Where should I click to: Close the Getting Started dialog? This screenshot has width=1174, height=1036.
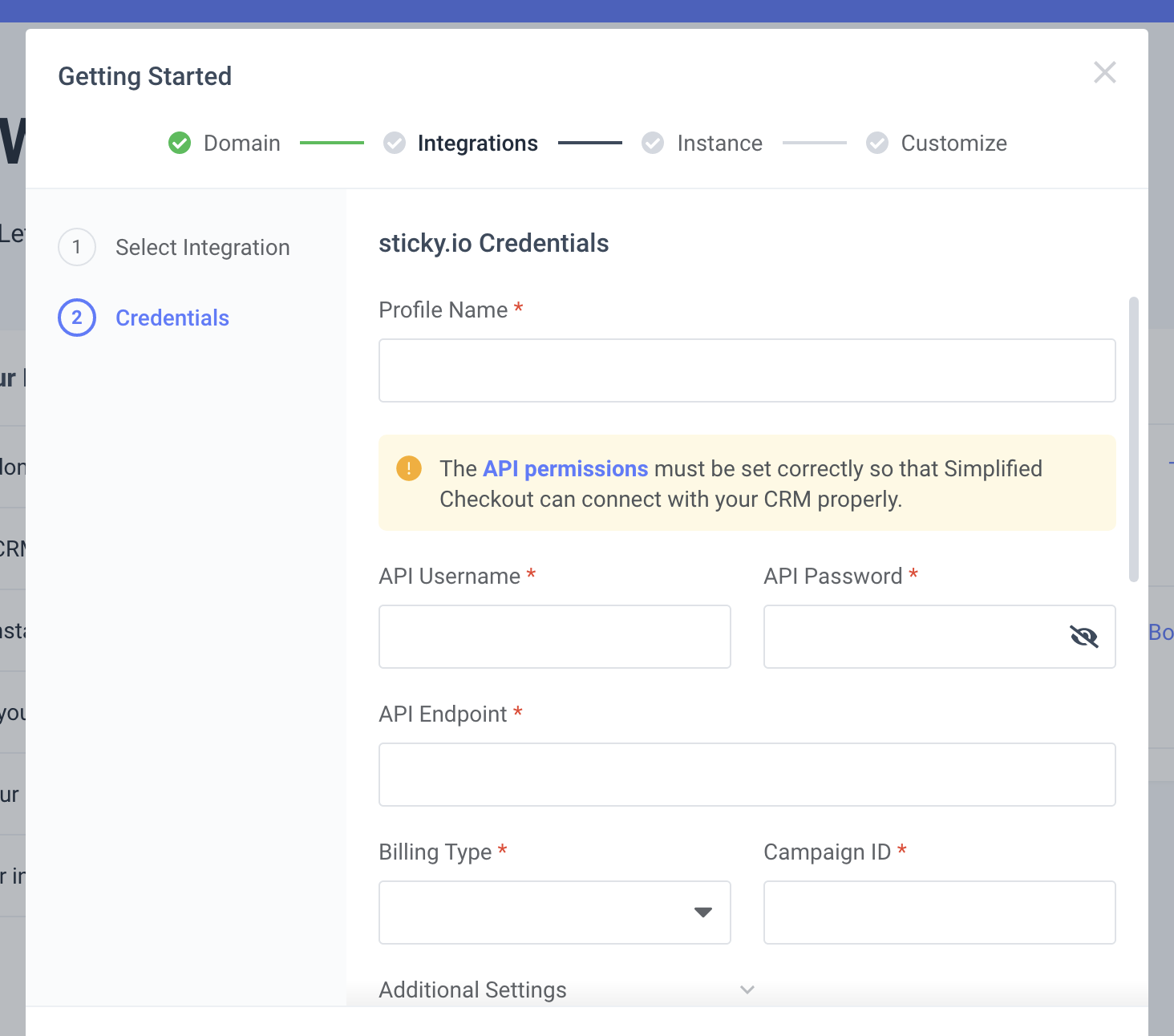pos(1105,72)
